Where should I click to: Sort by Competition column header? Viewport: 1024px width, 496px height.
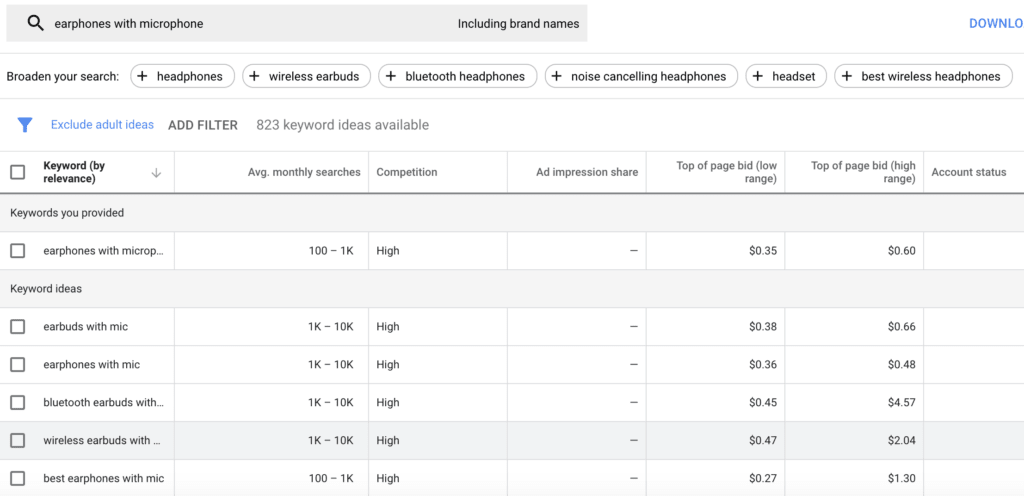407,172
